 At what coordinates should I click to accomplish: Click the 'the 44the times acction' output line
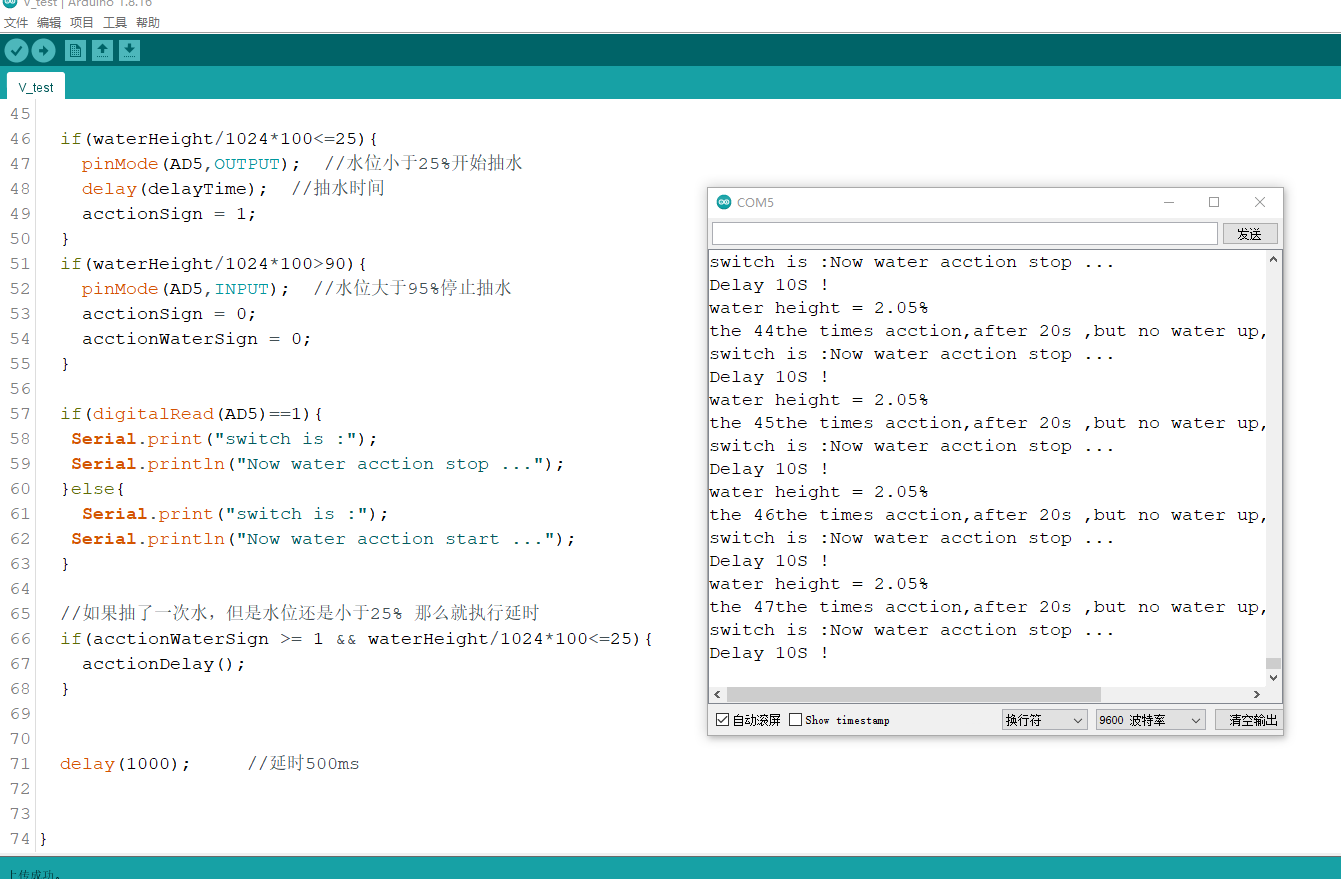point(987,331)
